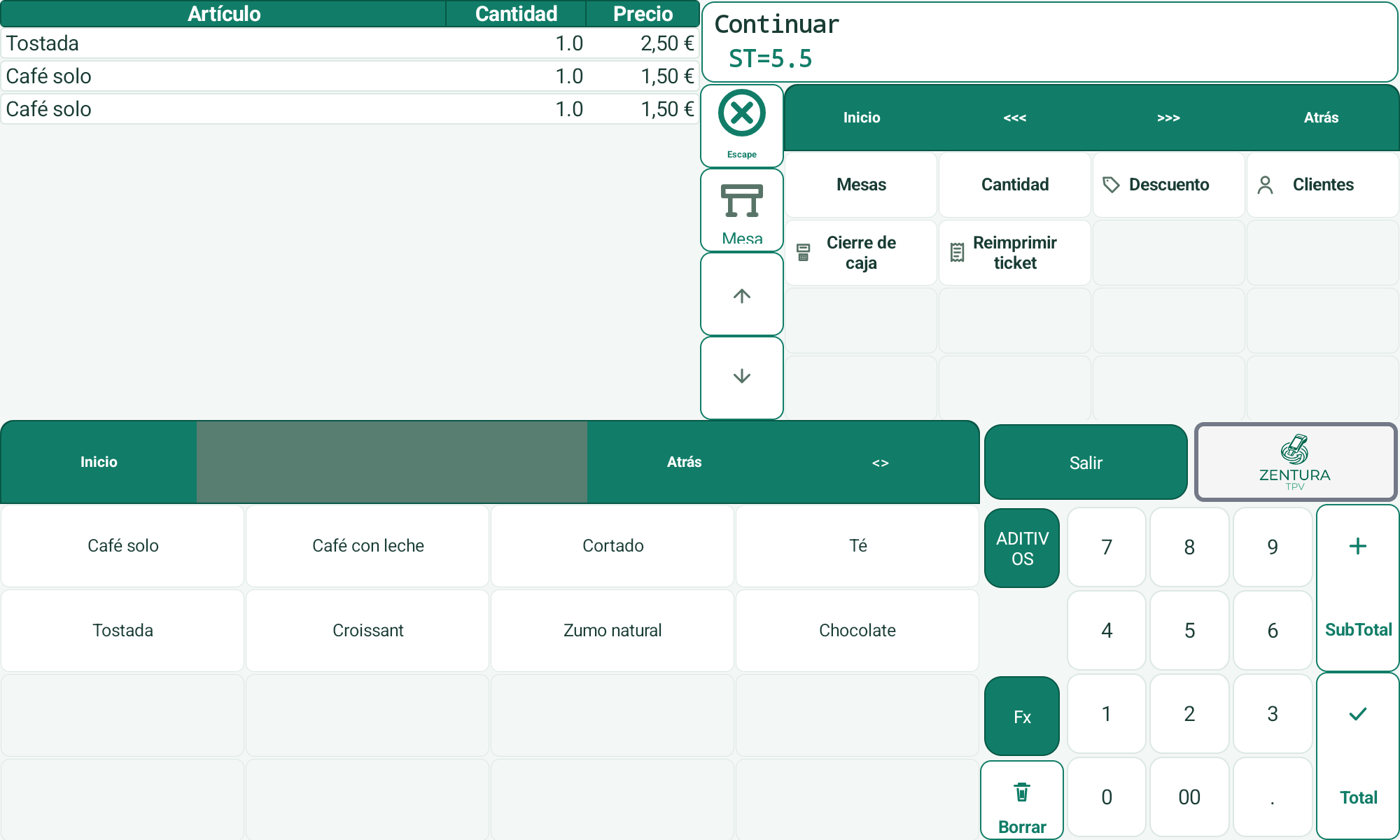
Task: Click the Escape X icon
Action: pos(741,113)
